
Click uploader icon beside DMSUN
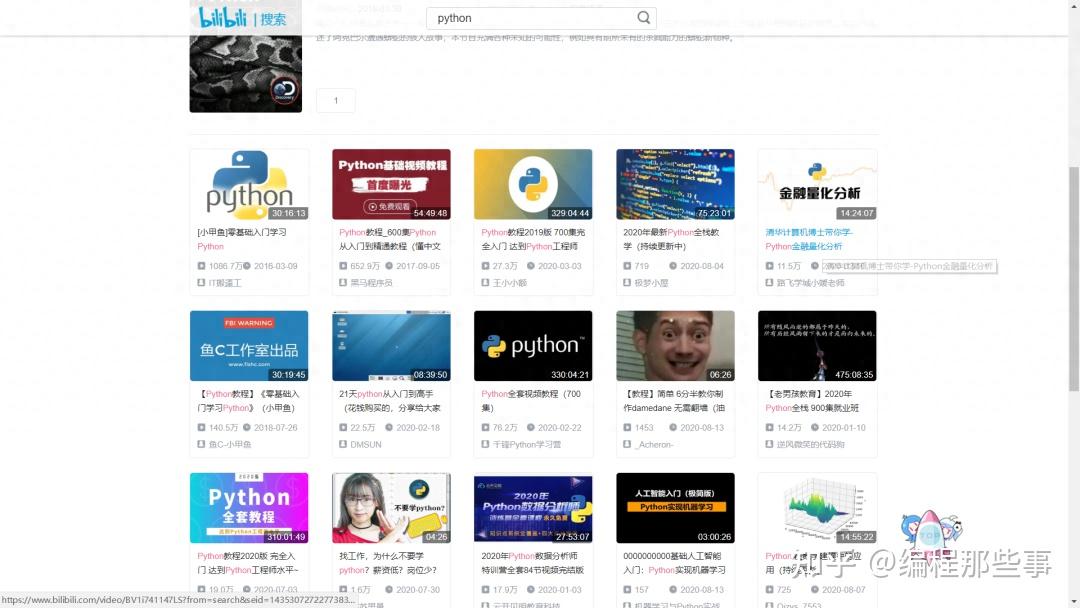(x=343, y=445)
